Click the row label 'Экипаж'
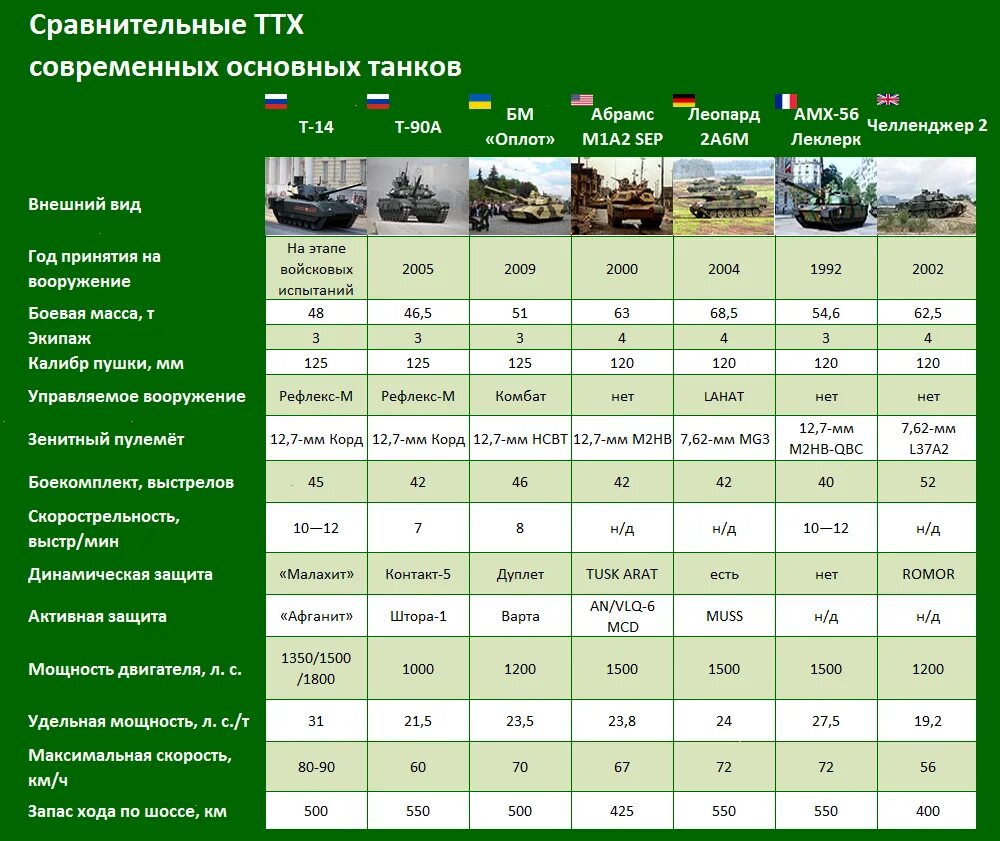This screenshot has height=841, width=1000. pos(59,338)
